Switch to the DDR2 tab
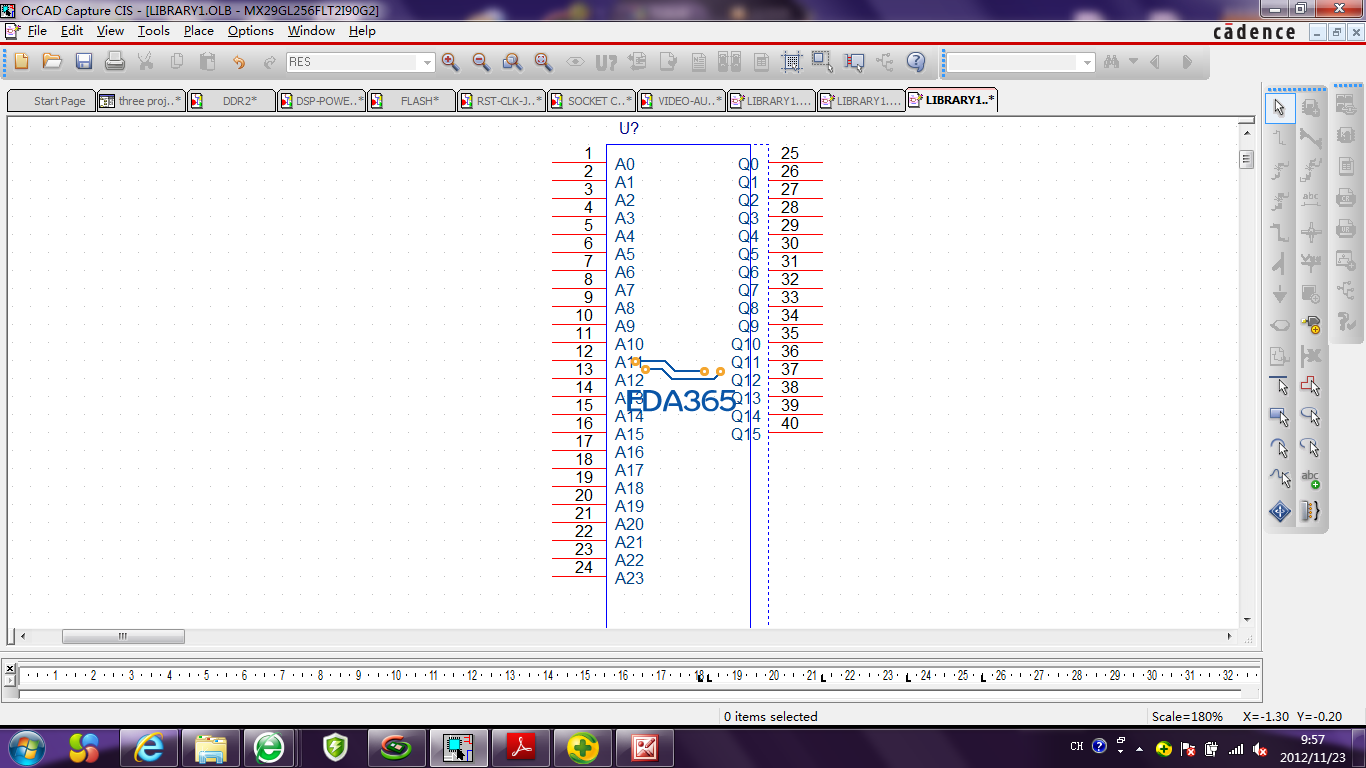Screen dimensions: 1366x768 click(231, 101)
